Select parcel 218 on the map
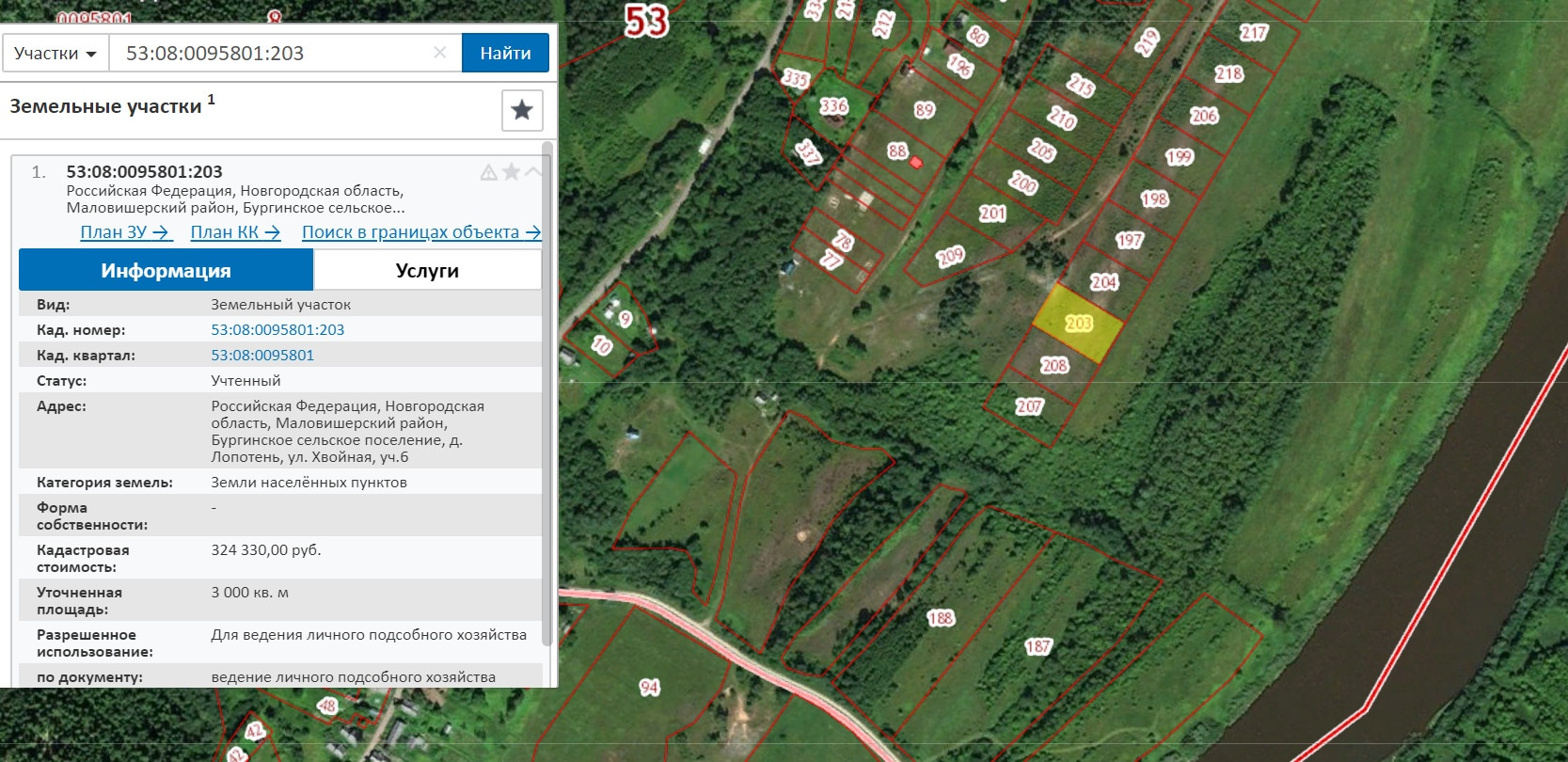1568x762 pixels. [x=1228, y=73]
